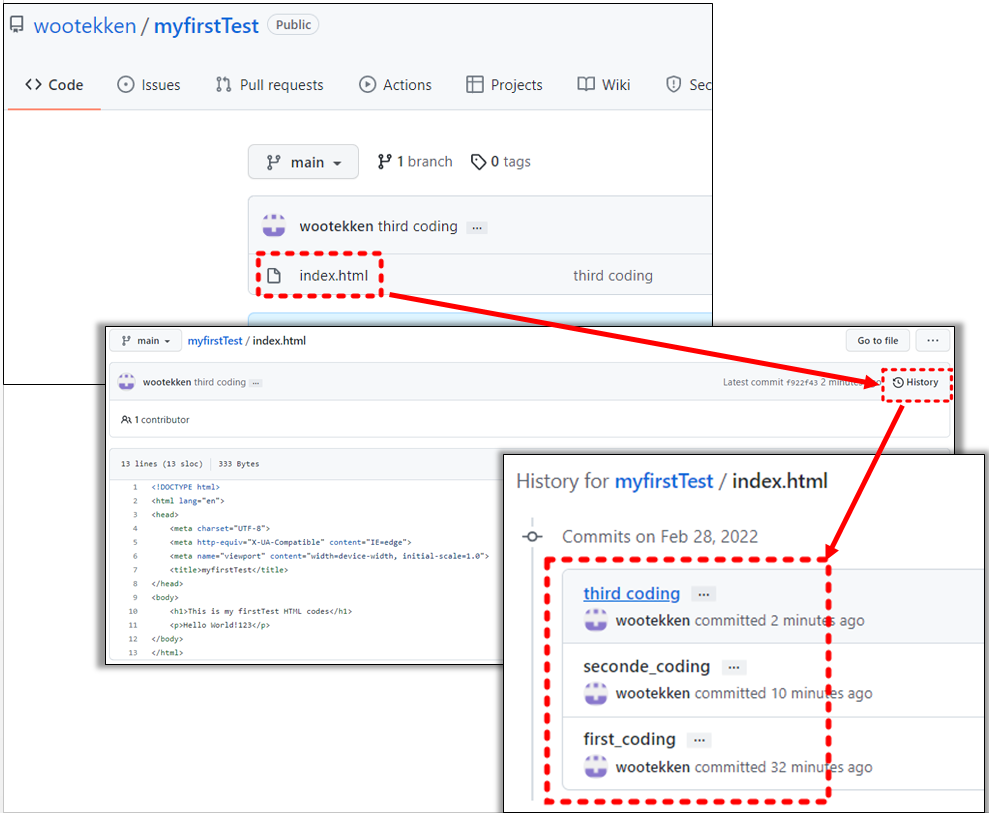Select the Code tab
Screen dimensions: 989x813
tap(54, 85)
